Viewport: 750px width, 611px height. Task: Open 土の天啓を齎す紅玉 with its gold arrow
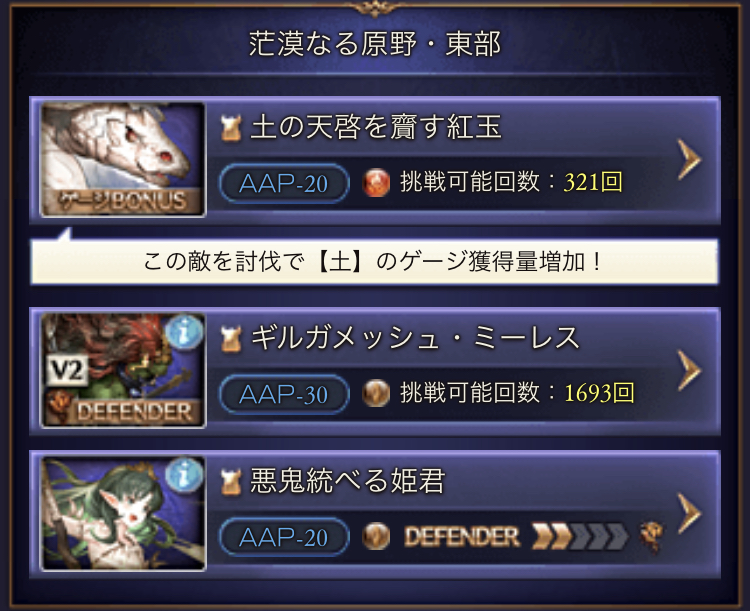[689, 160]
